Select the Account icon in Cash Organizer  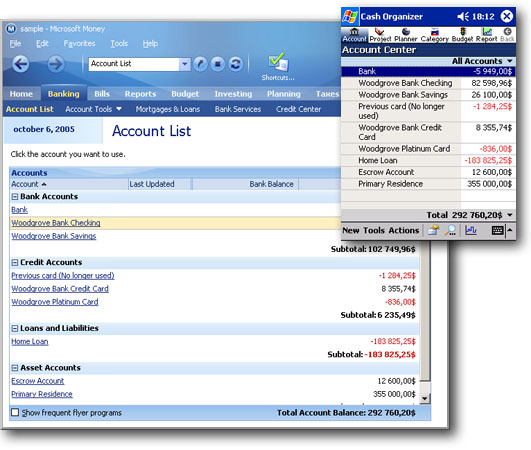coord(354,35)
